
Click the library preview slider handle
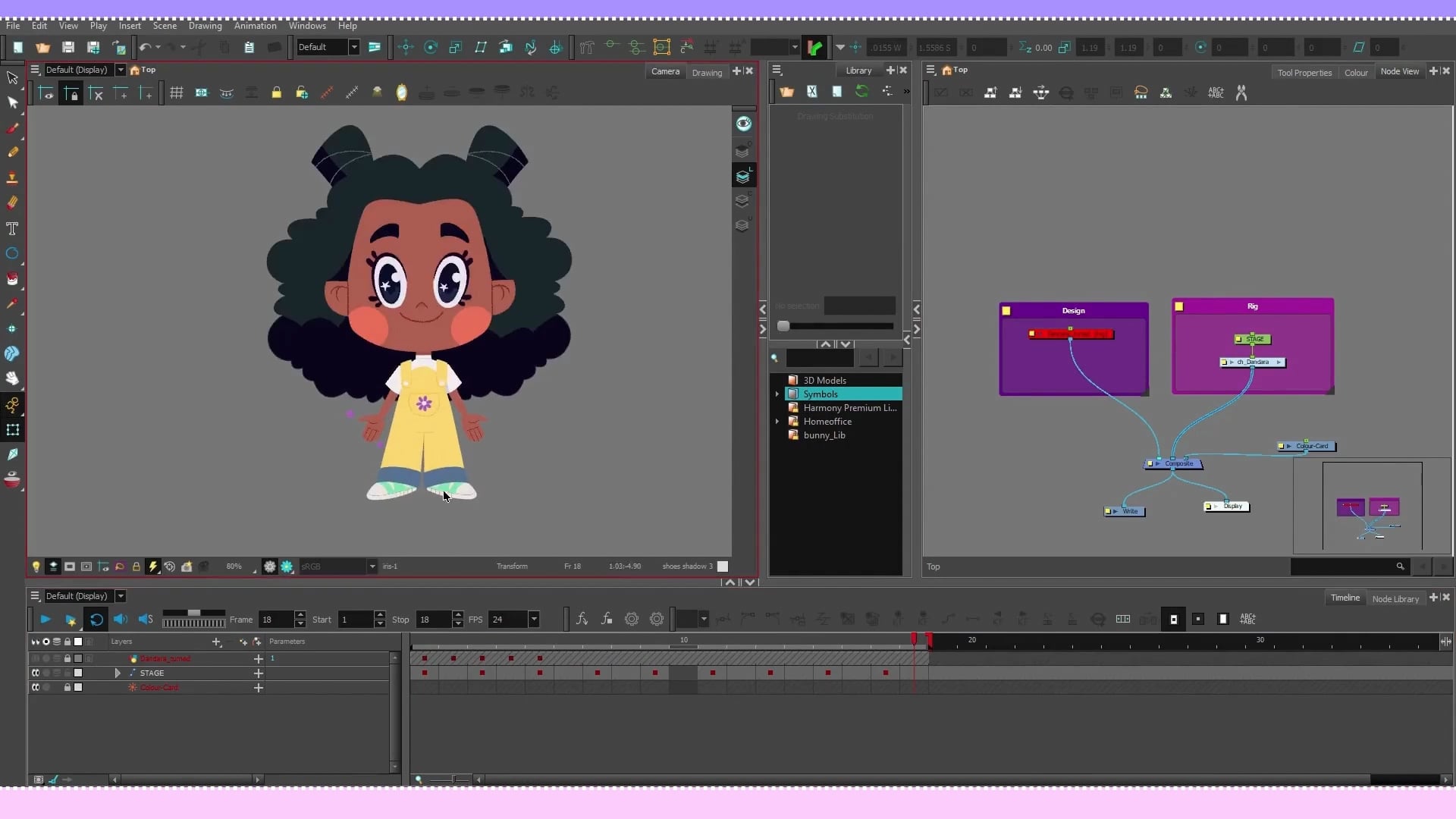[783, 326]
